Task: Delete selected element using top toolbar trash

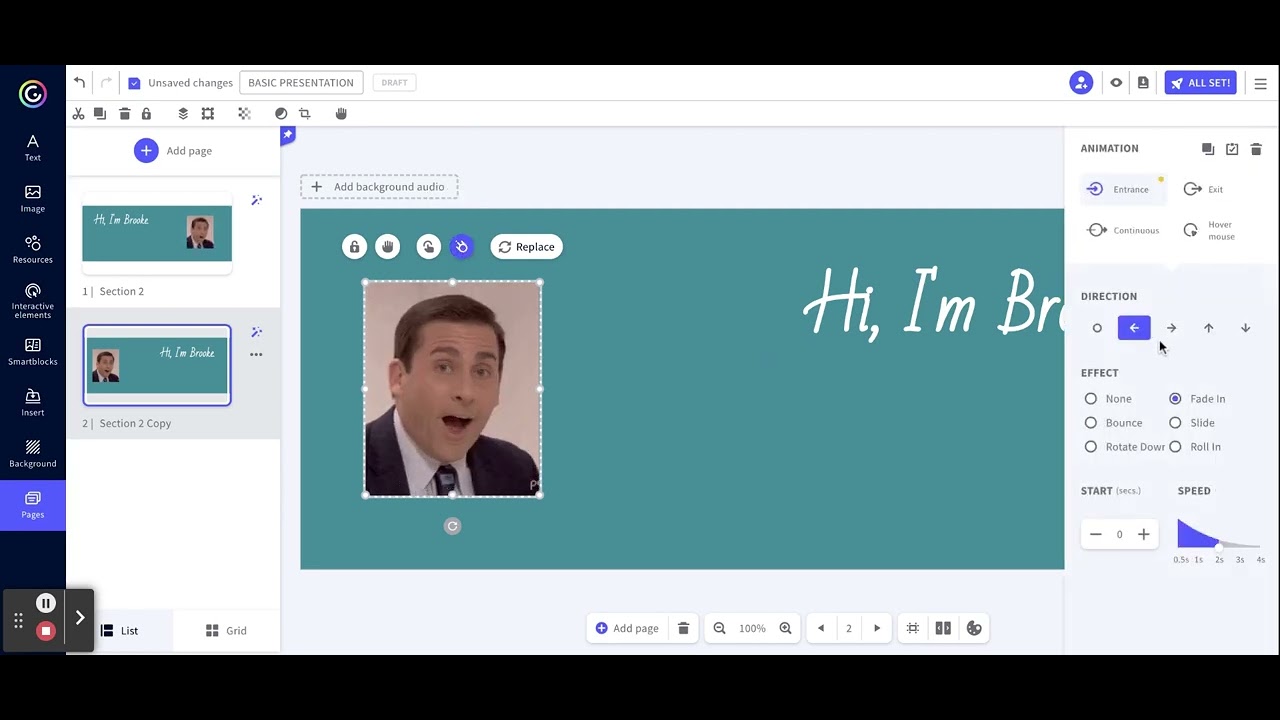Action: 124,114
